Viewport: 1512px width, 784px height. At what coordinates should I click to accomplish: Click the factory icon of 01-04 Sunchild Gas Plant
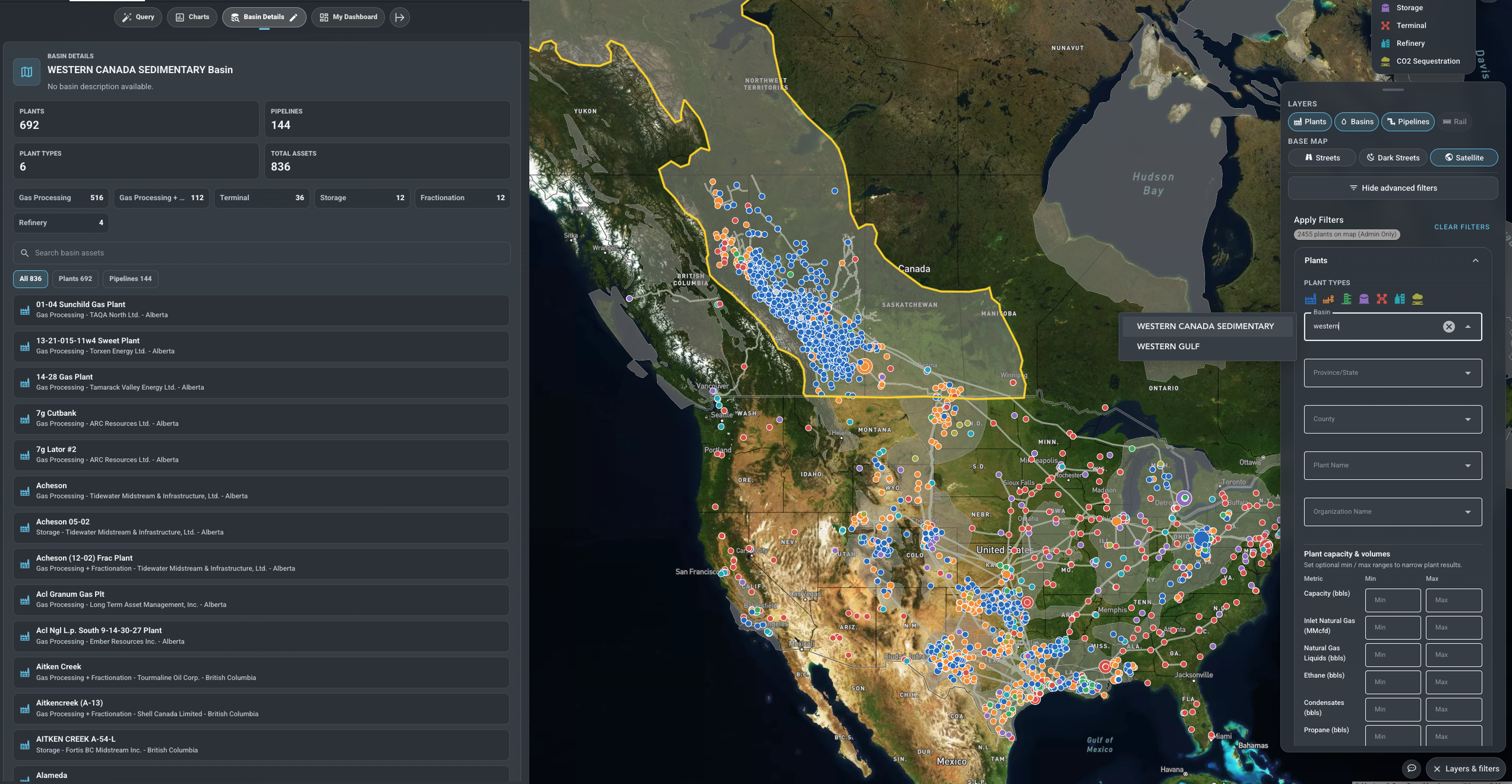(25, 310)
